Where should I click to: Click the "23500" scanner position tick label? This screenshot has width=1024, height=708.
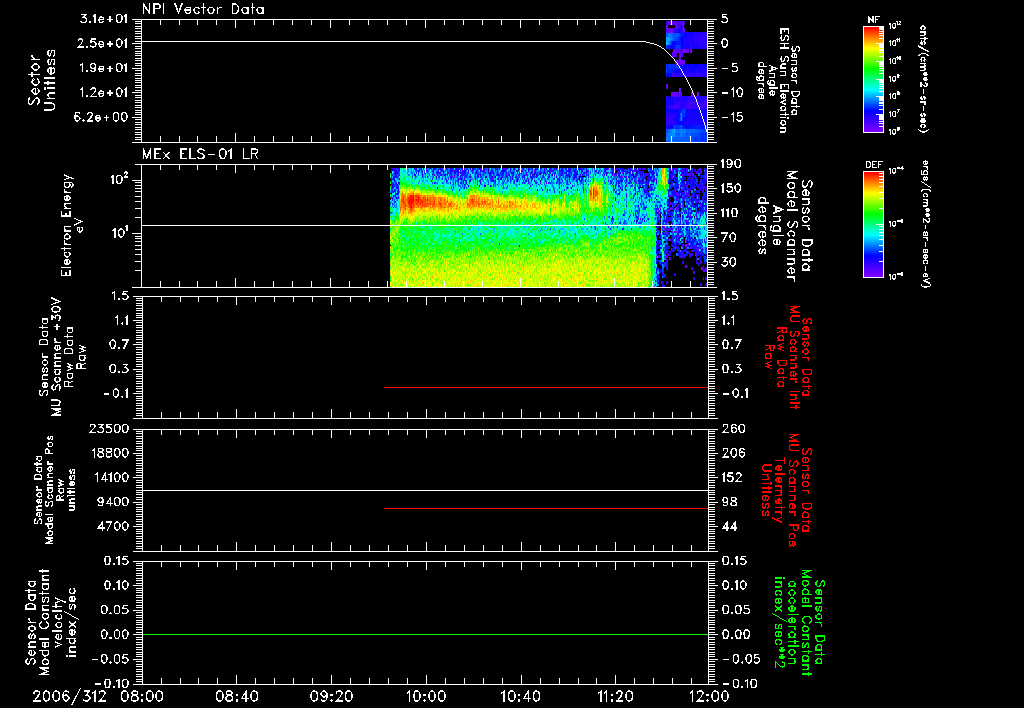[x=109, y=428]
